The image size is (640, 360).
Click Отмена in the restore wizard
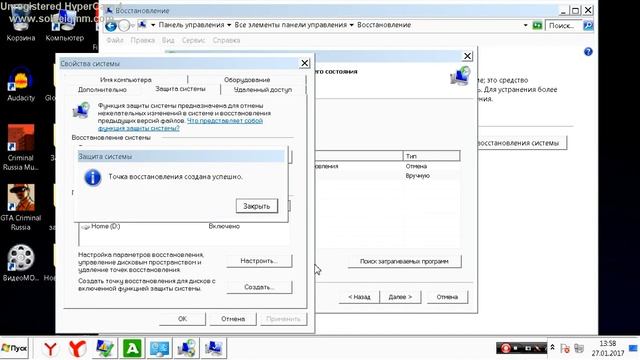[447, 297]
